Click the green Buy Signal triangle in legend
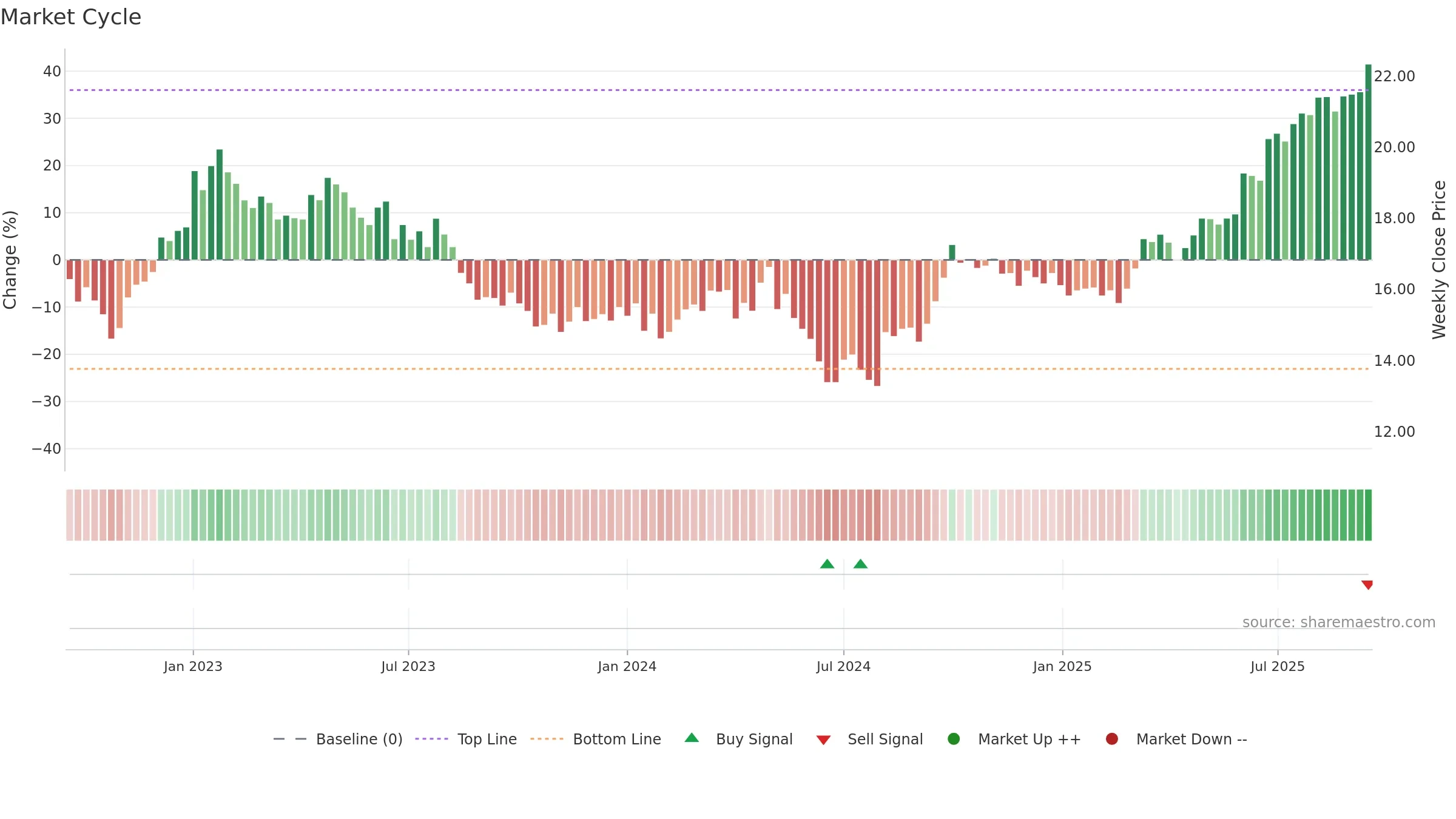 [x=692, y=738]
